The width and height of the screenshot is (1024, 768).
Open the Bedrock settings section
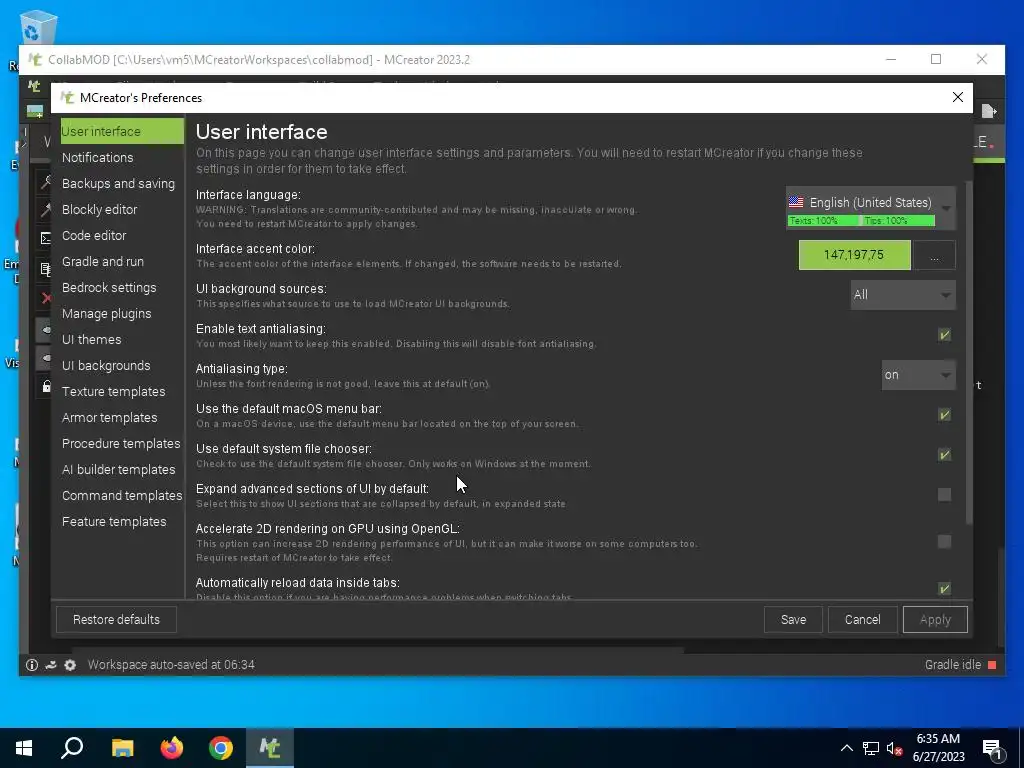click(109, 288)
